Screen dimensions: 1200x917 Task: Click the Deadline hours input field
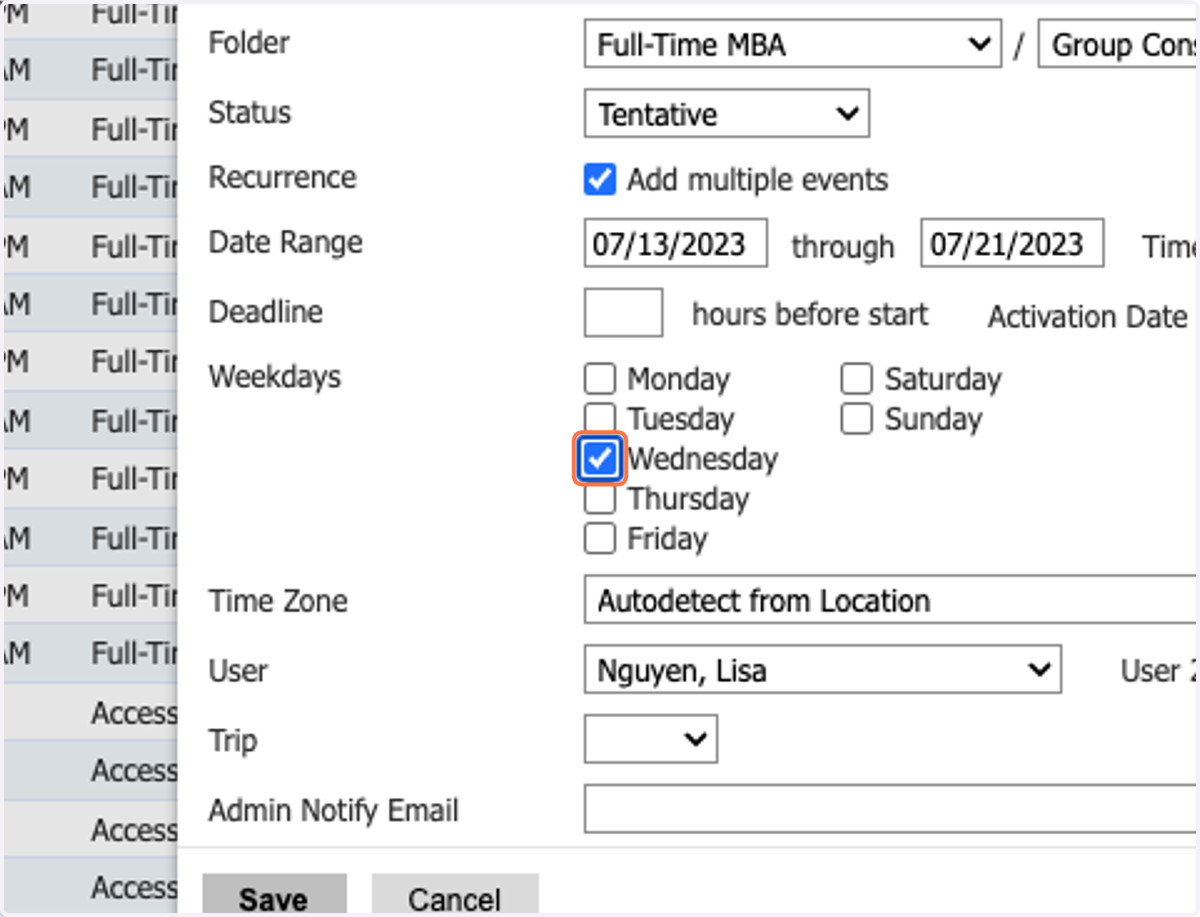pos(623,312)
